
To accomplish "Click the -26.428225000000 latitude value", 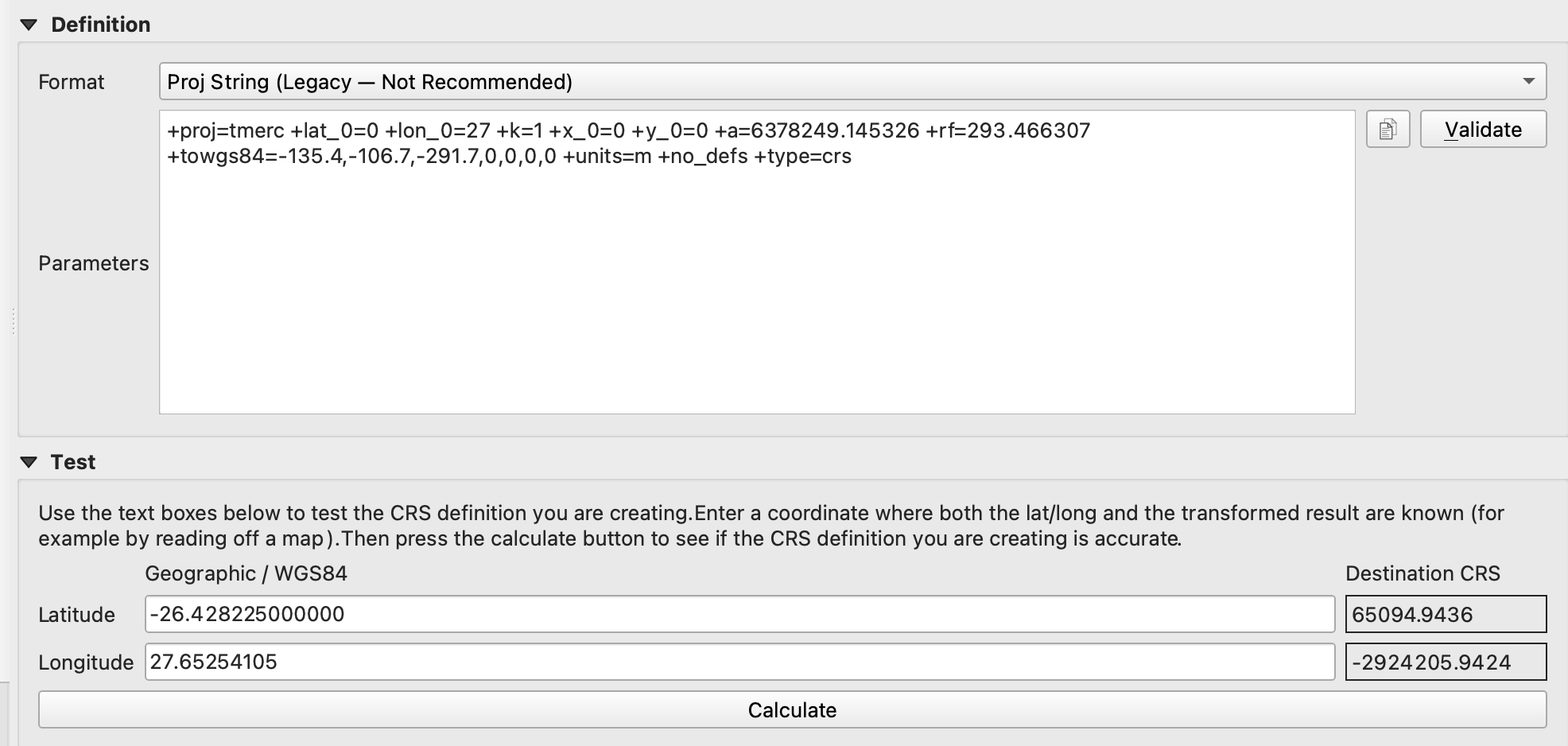I will [x=247, y=614].
